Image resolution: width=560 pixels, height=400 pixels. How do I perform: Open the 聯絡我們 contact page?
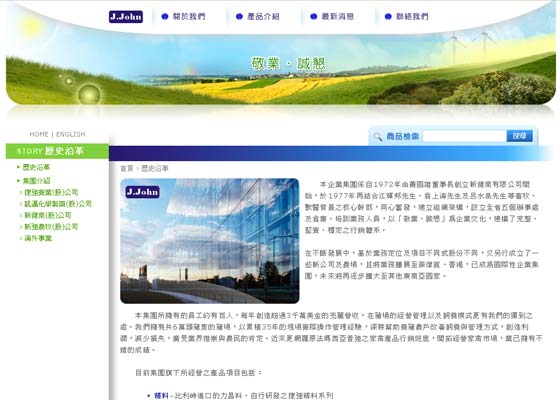[412, 16]
